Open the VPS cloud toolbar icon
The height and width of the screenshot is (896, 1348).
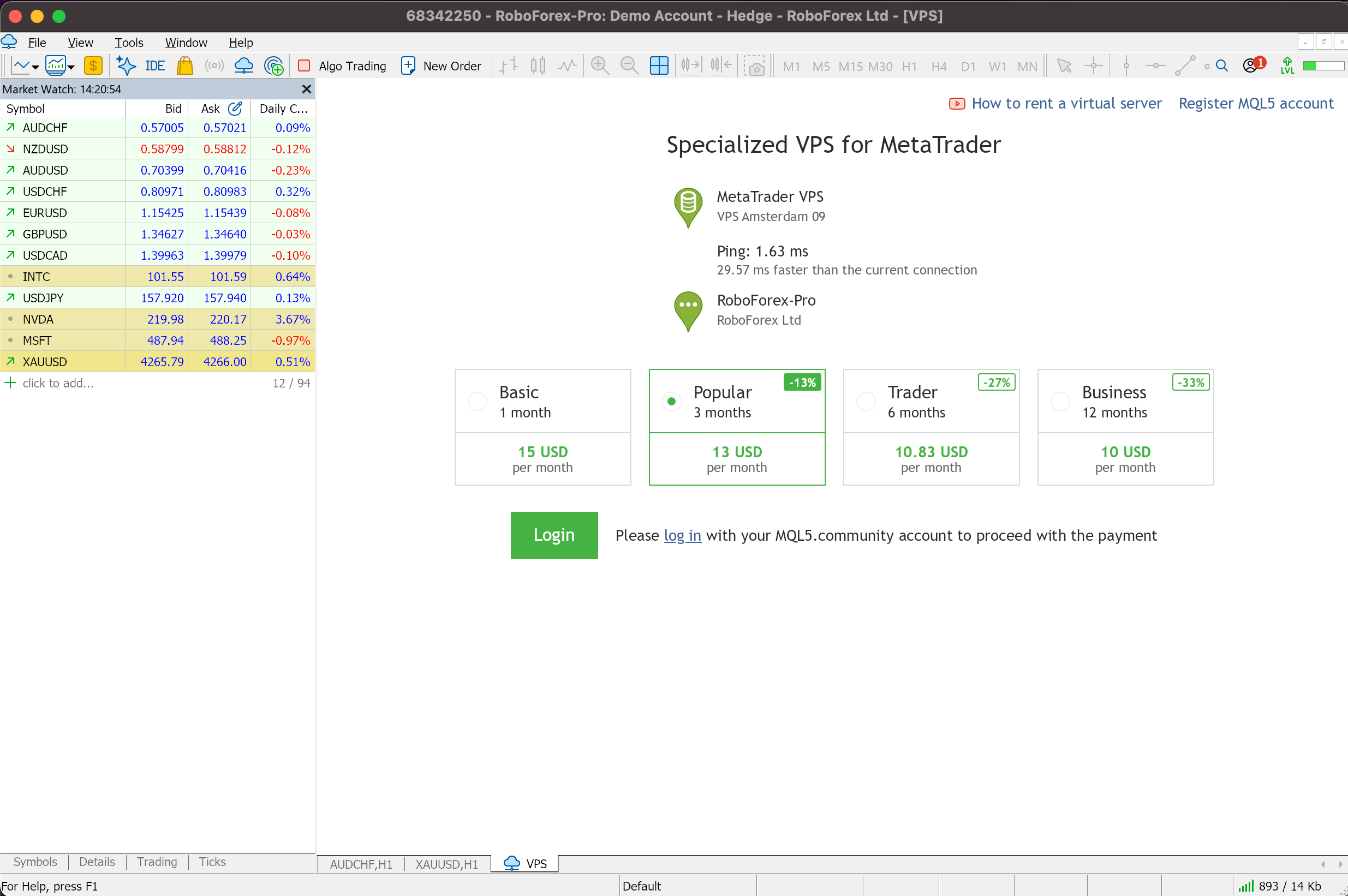(x=244, y=65)
